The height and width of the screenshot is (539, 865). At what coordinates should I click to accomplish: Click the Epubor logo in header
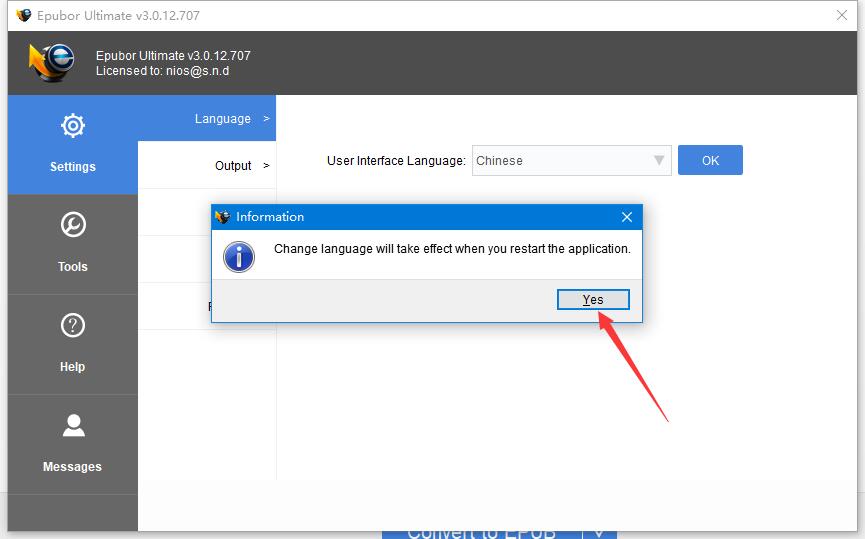[51, 62]
